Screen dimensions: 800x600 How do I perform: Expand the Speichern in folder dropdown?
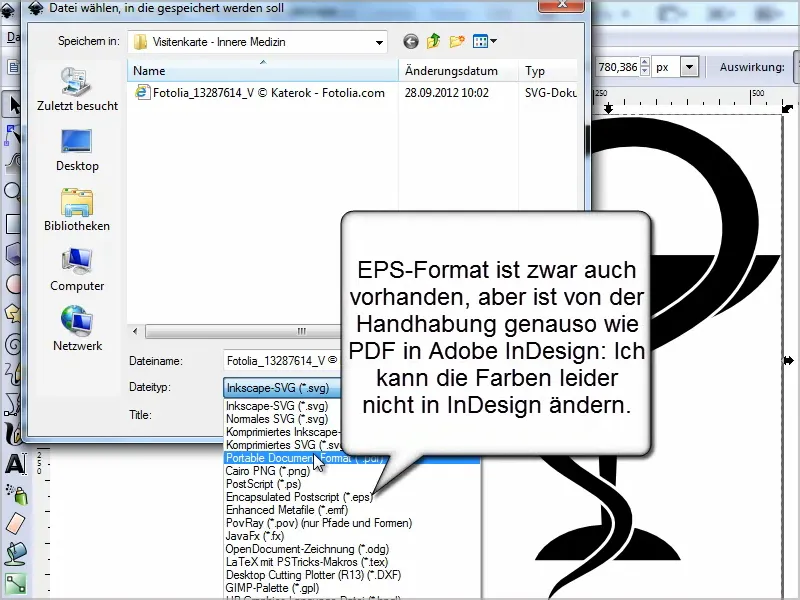point(379,42)
